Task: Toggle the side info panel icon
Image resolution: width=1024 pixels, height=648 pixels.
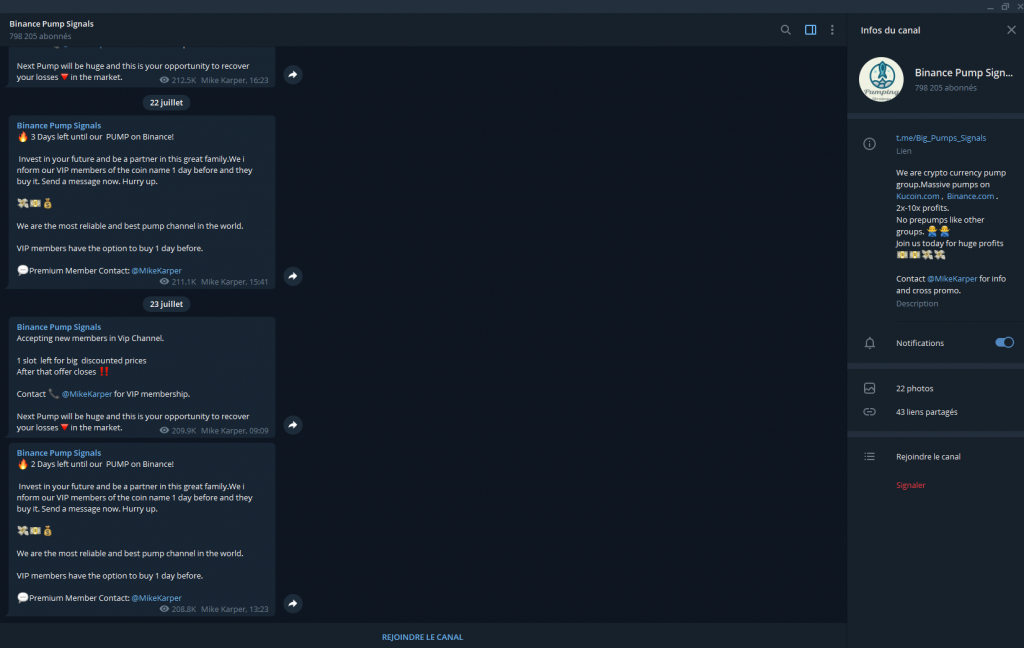Action: click(811, 30)
